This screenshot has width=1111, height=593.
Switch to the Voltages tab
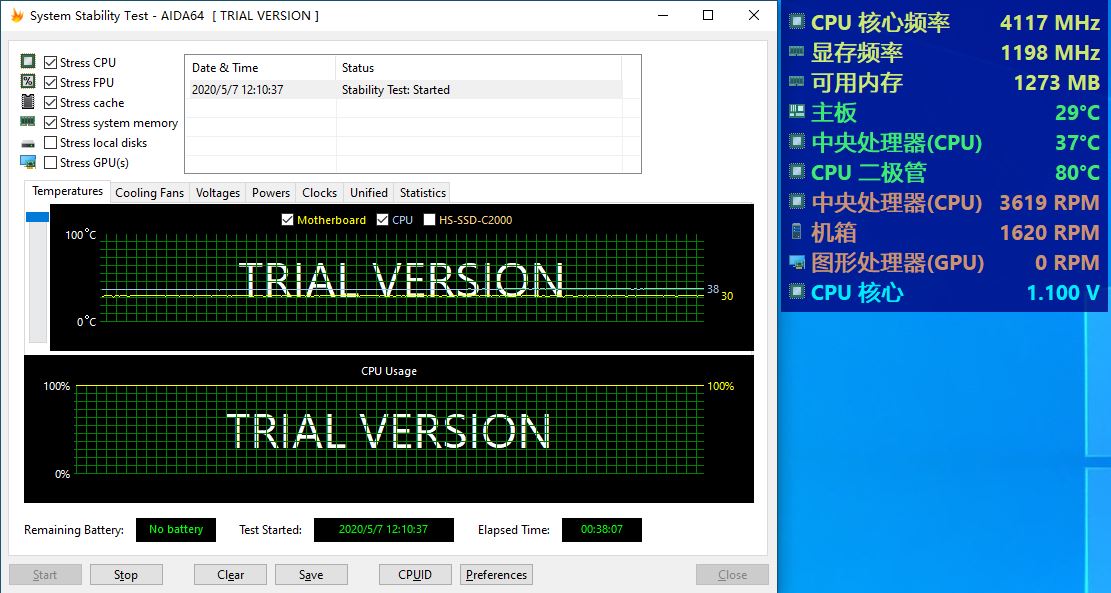pos(217,192)
